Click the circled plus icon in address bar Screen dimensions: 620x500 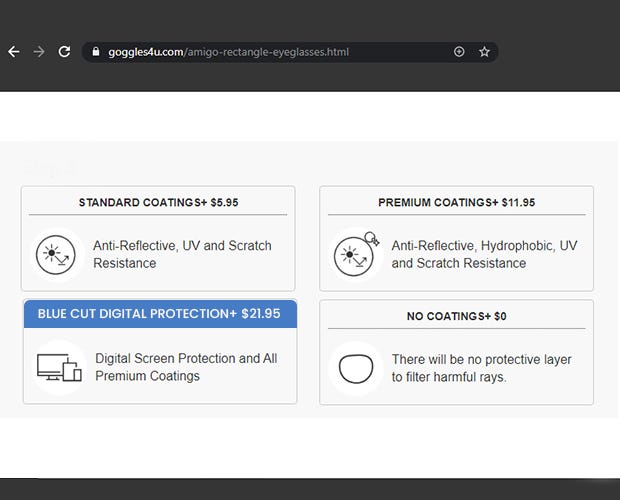click(459, 52)
